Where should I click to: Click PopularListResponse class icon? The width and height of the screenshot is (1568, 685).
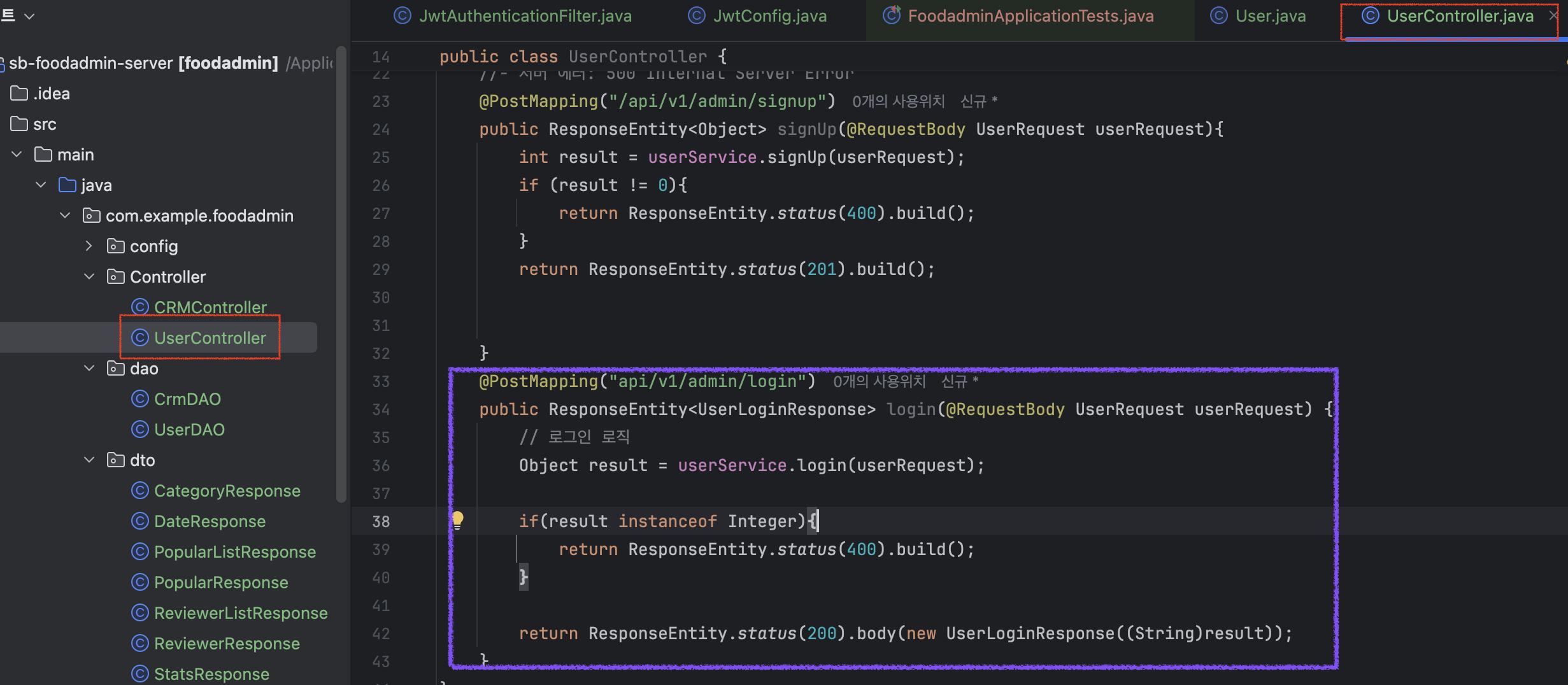pos(140,552)
